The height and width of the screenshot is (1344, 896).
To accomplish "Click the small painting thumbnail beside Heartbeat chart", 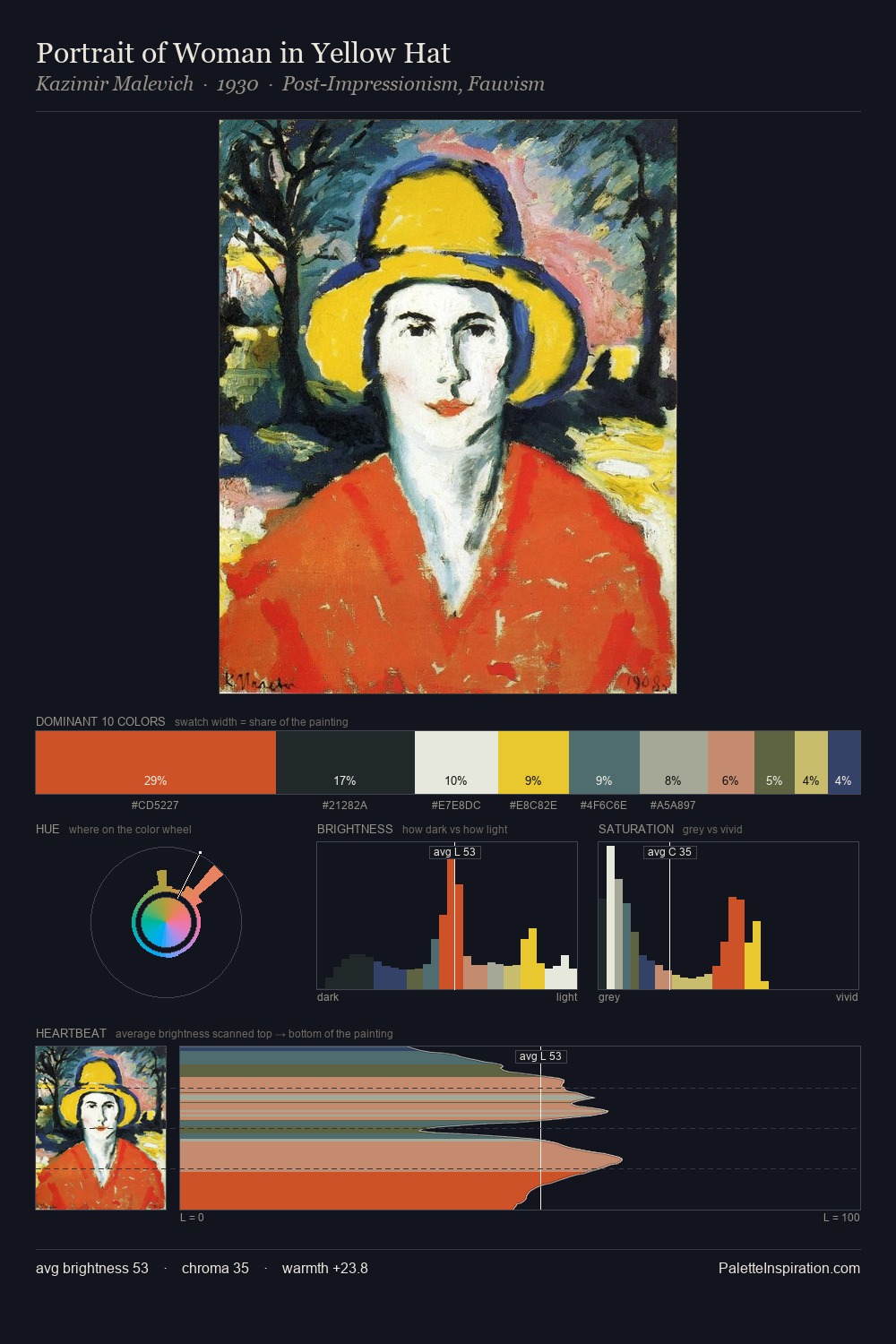I will click(x=100, y=1128).
